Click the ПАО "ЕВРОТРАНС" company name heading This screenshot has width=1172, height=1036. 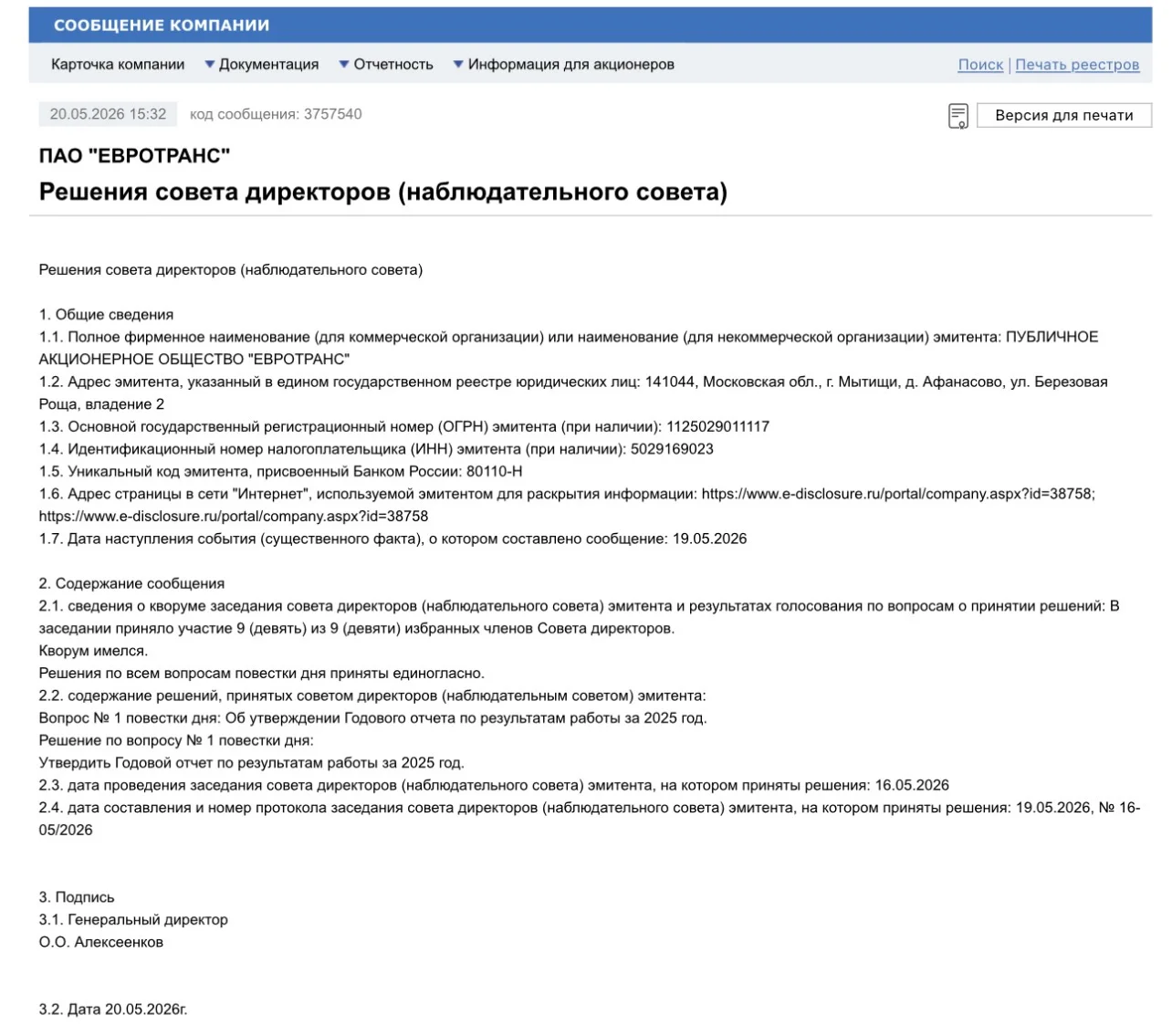coord(134,156)
